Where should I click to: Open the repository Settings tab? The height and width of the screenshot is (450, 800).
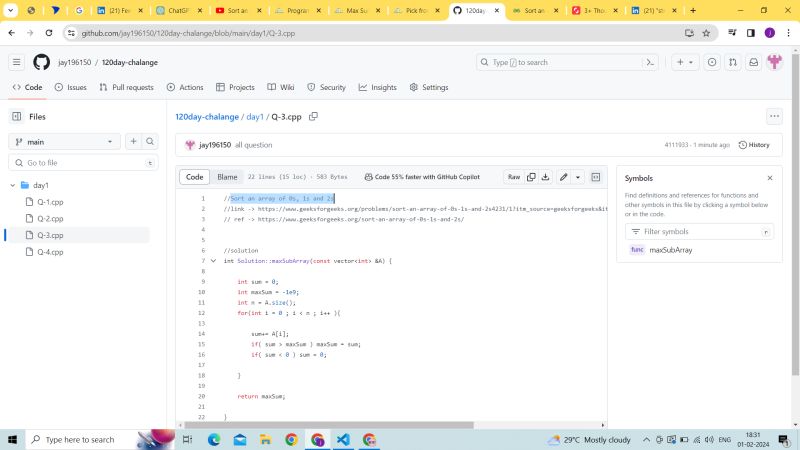(429, 87)
